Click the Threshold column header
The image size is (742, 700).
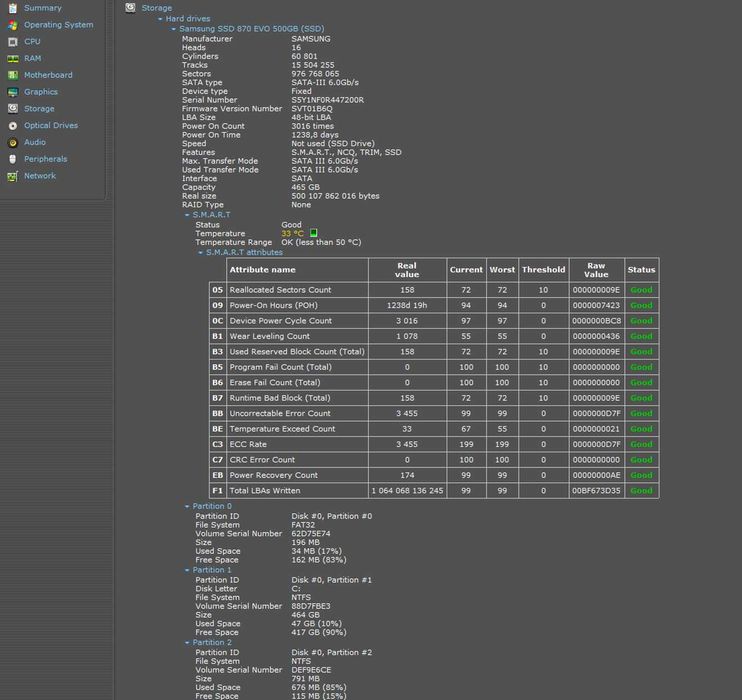tap(543, 270)
